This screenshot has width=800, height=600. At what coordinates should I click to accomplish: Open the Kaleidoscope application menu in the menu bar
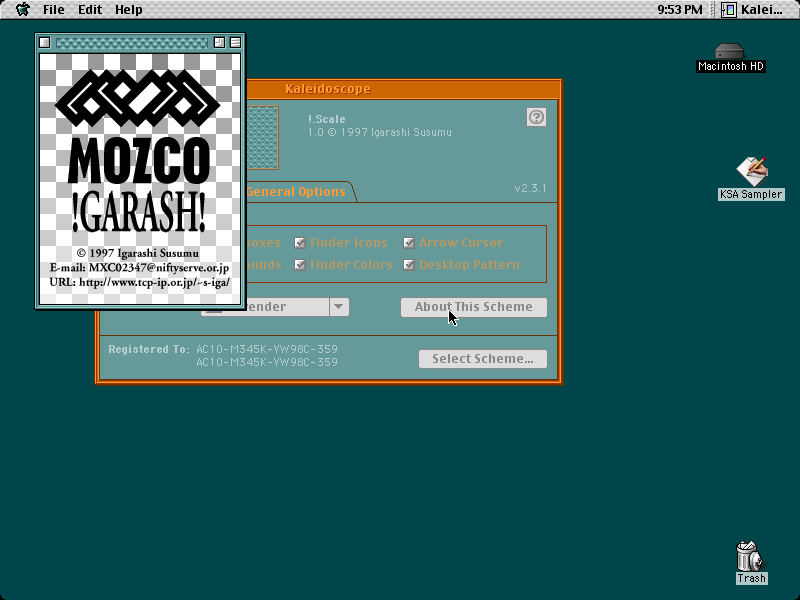(753, 10)
